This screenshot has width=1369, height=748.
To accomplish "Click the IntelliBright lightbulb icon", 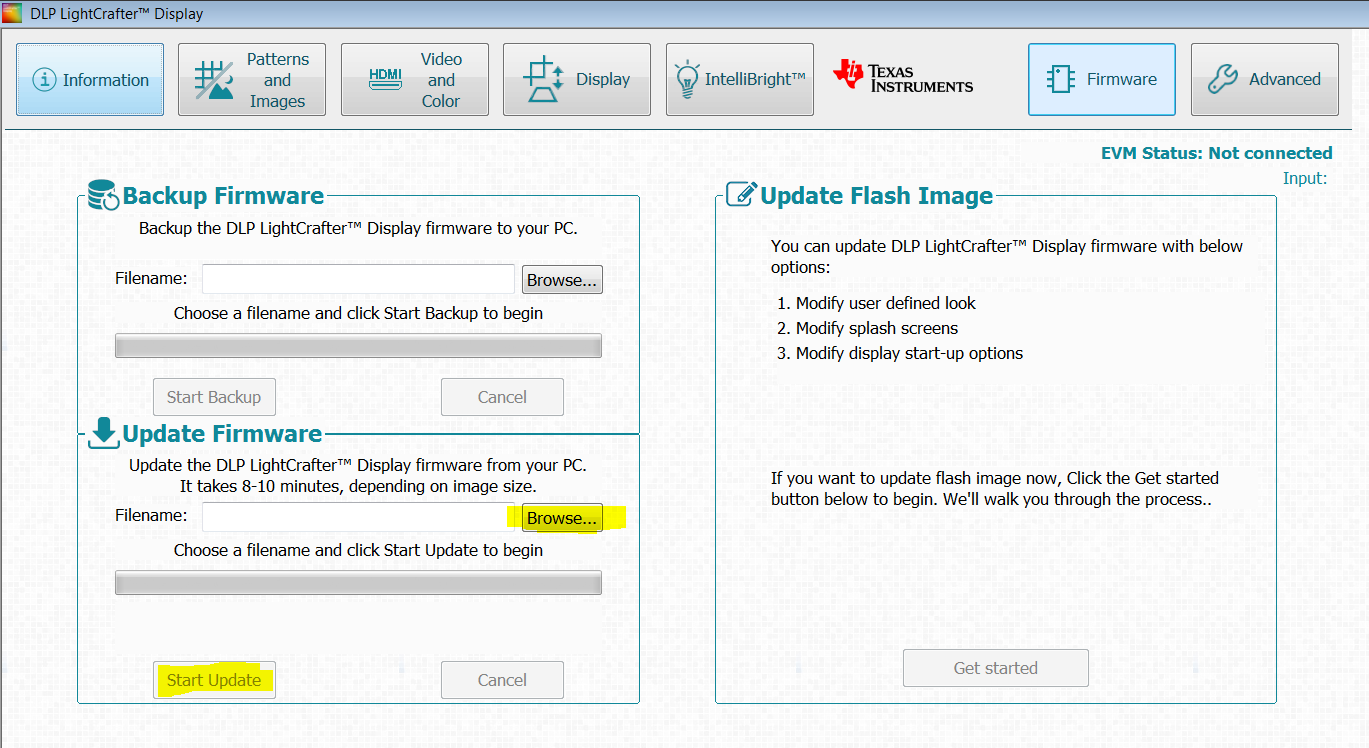I will [687, 80].
